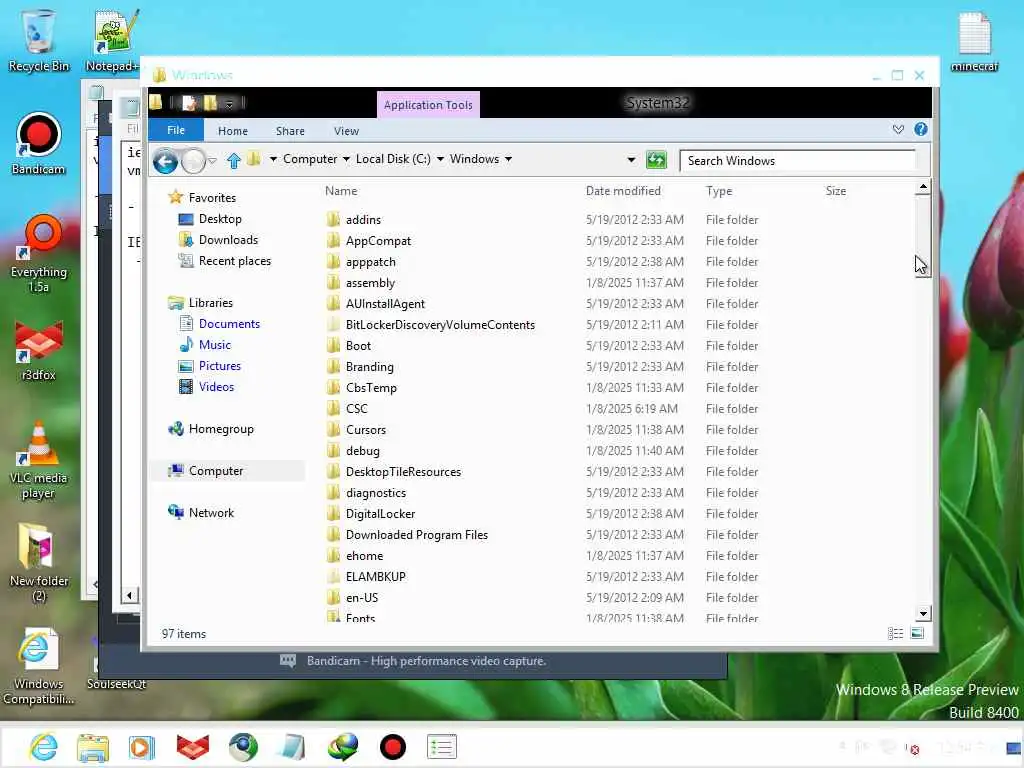Open Customize Quick Access Toolbar dropdown
The width and height of the screenshot is (1024, 768).
tap(229, 103)
